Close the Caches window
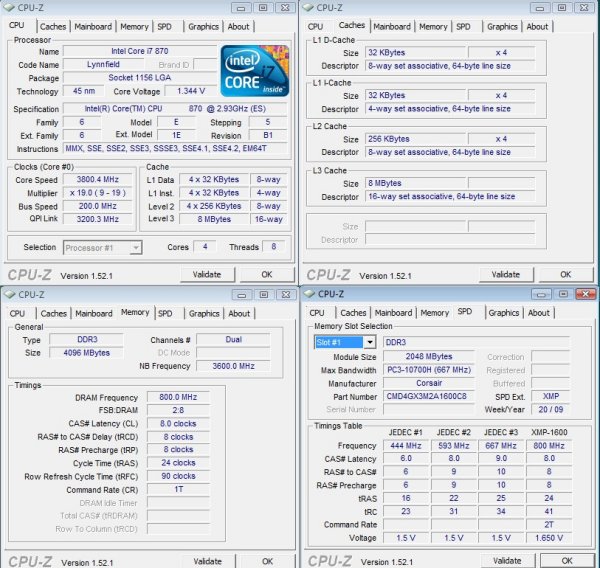Screen dimensions: 600x568 point(584,8)
